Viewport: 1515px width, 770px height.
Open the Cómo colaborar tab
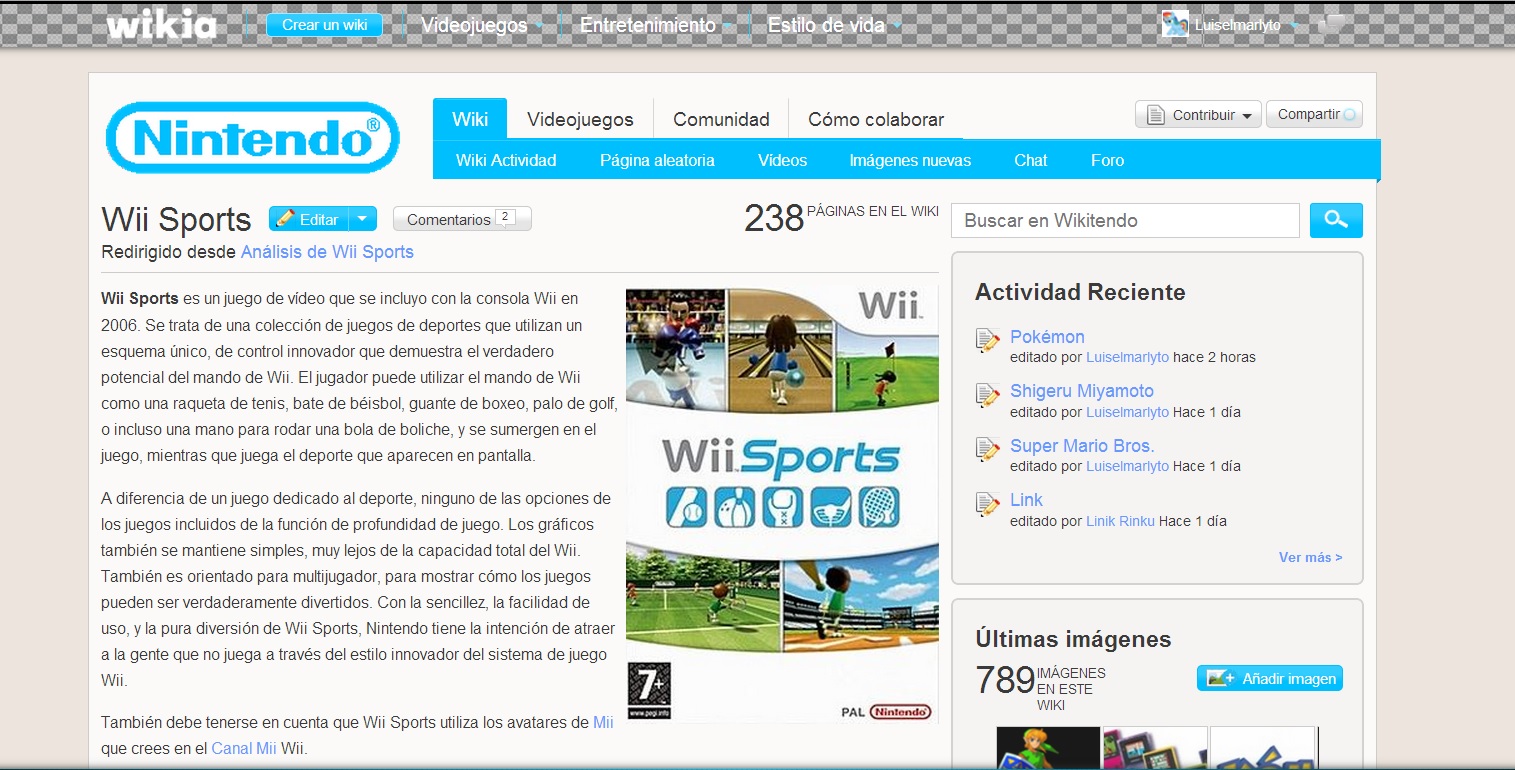(876, 119)
